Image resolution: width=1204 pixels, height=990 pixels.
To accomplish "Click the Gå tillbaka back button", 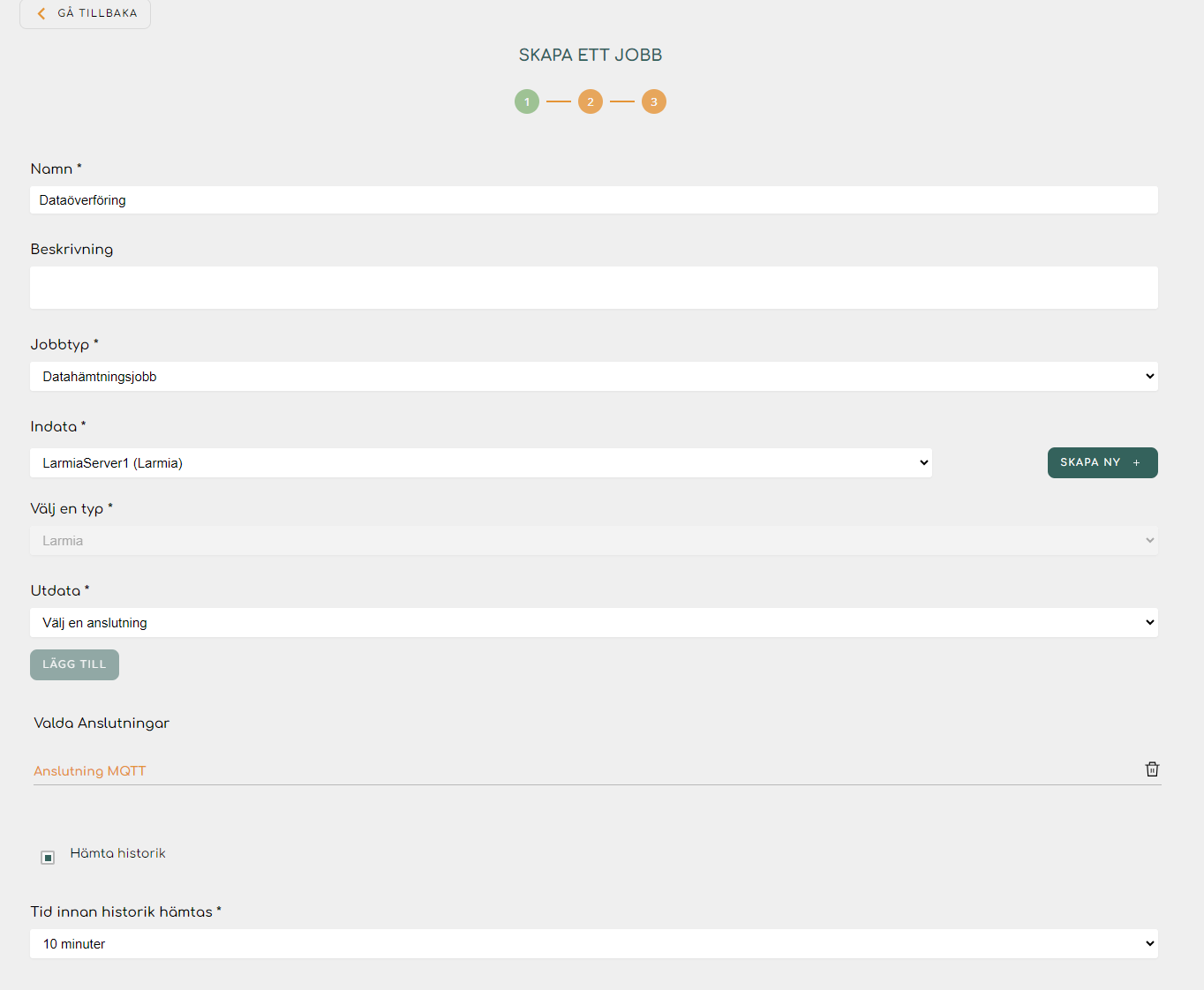I will pyautogui.click(x=85, y=13).
